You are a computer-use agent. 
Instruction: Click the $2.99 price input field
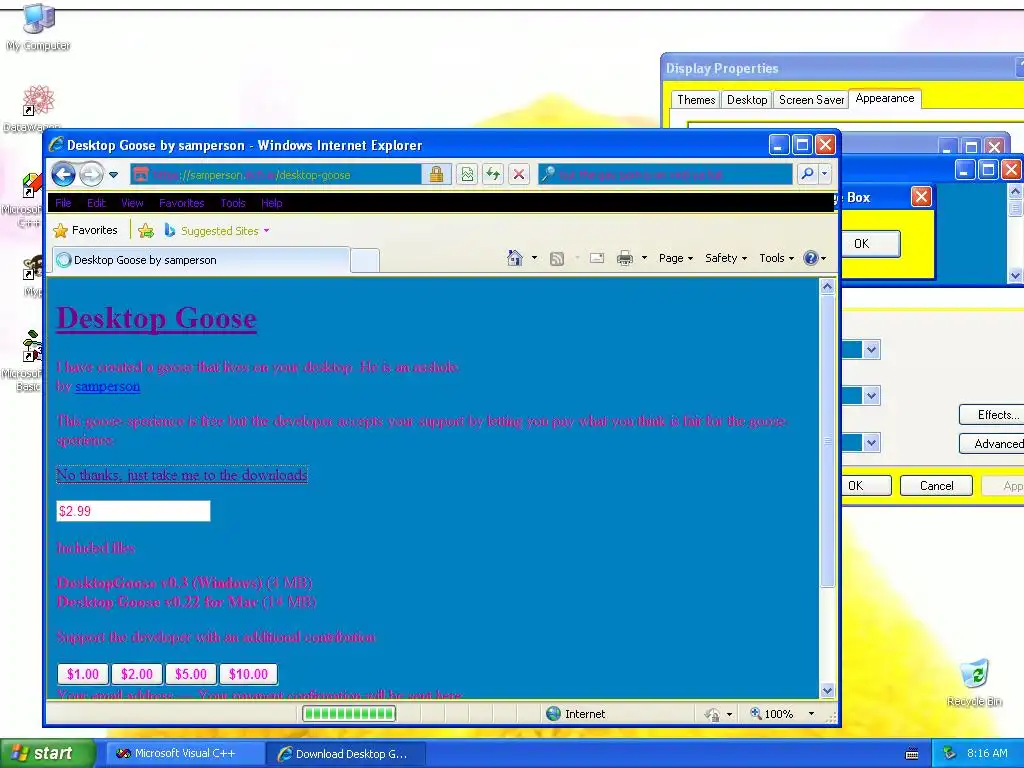(133, 511)
